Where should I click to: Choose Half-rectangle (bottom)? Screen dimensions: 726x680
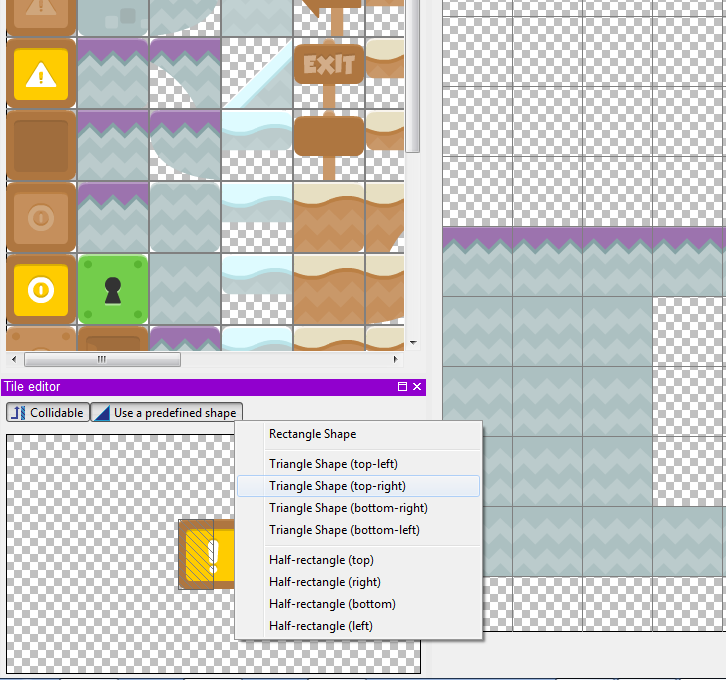(x=359, y=604)
